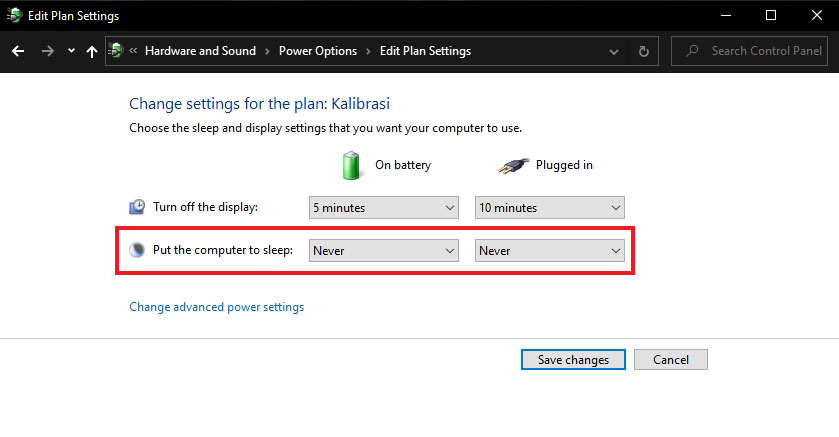Click the Turn off display monitor icon
The width and height of the screenshot is (839, 437).
138,207
